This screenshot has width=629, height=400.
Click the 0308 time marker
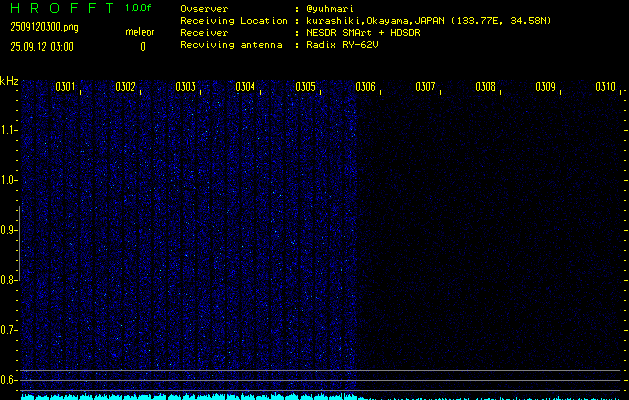point(485,87)
